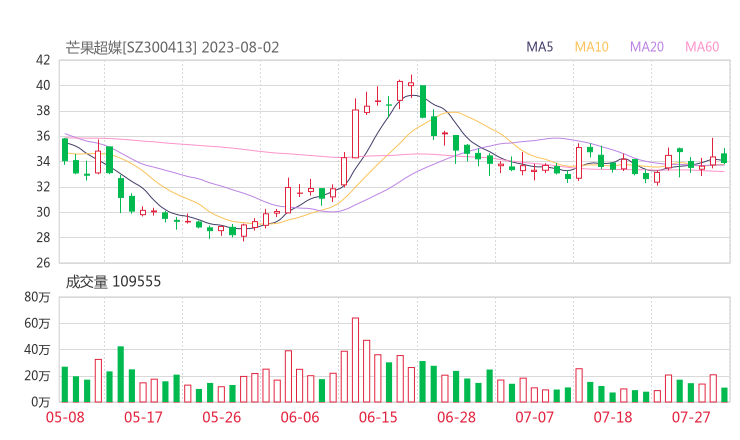Image resolution: width=740 pixels, height=440 pixels.
Task: Click the 05-08 date axis label
Action: pos(65,417)
